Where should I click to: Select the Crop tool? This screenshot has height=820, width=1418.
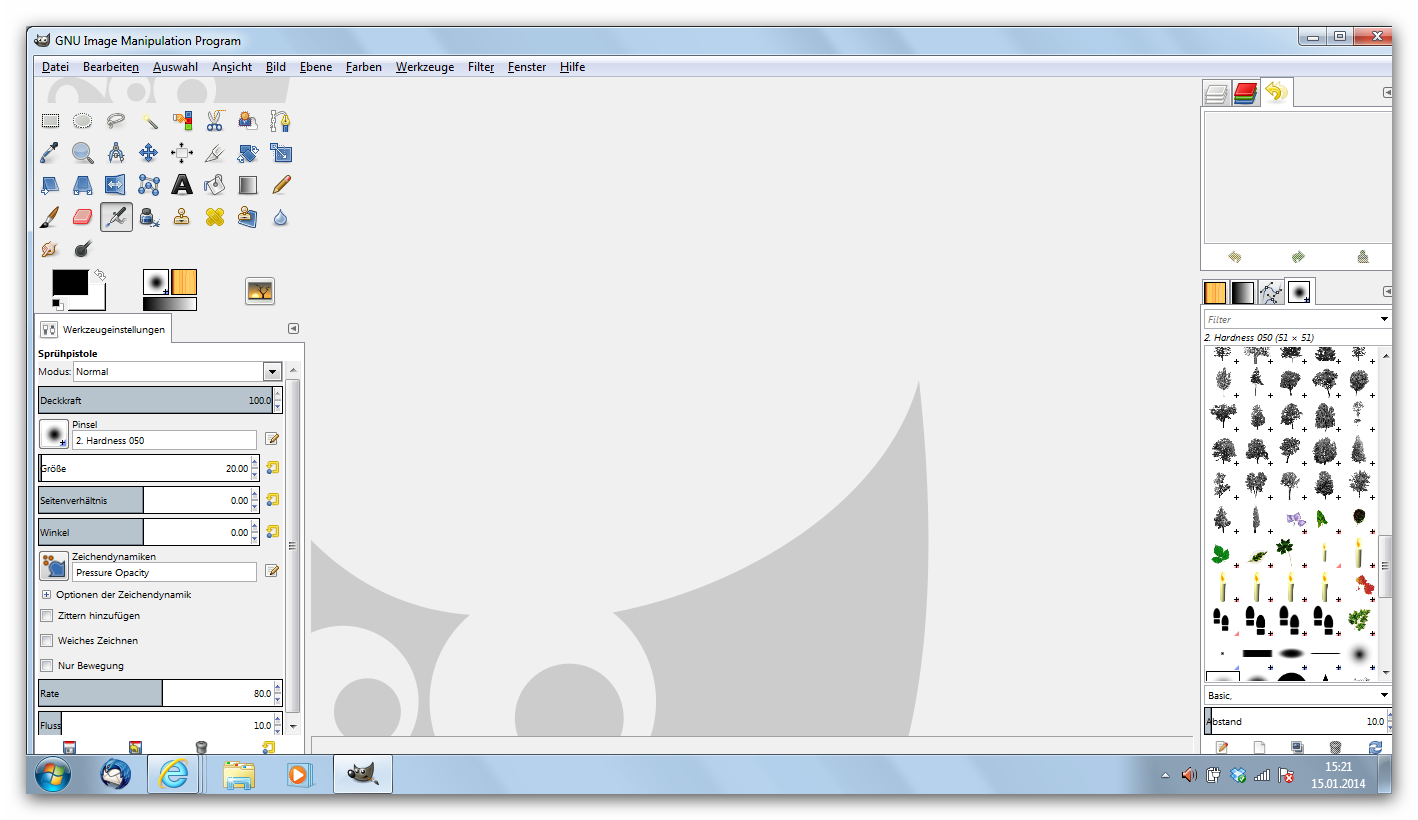(215, 153)
